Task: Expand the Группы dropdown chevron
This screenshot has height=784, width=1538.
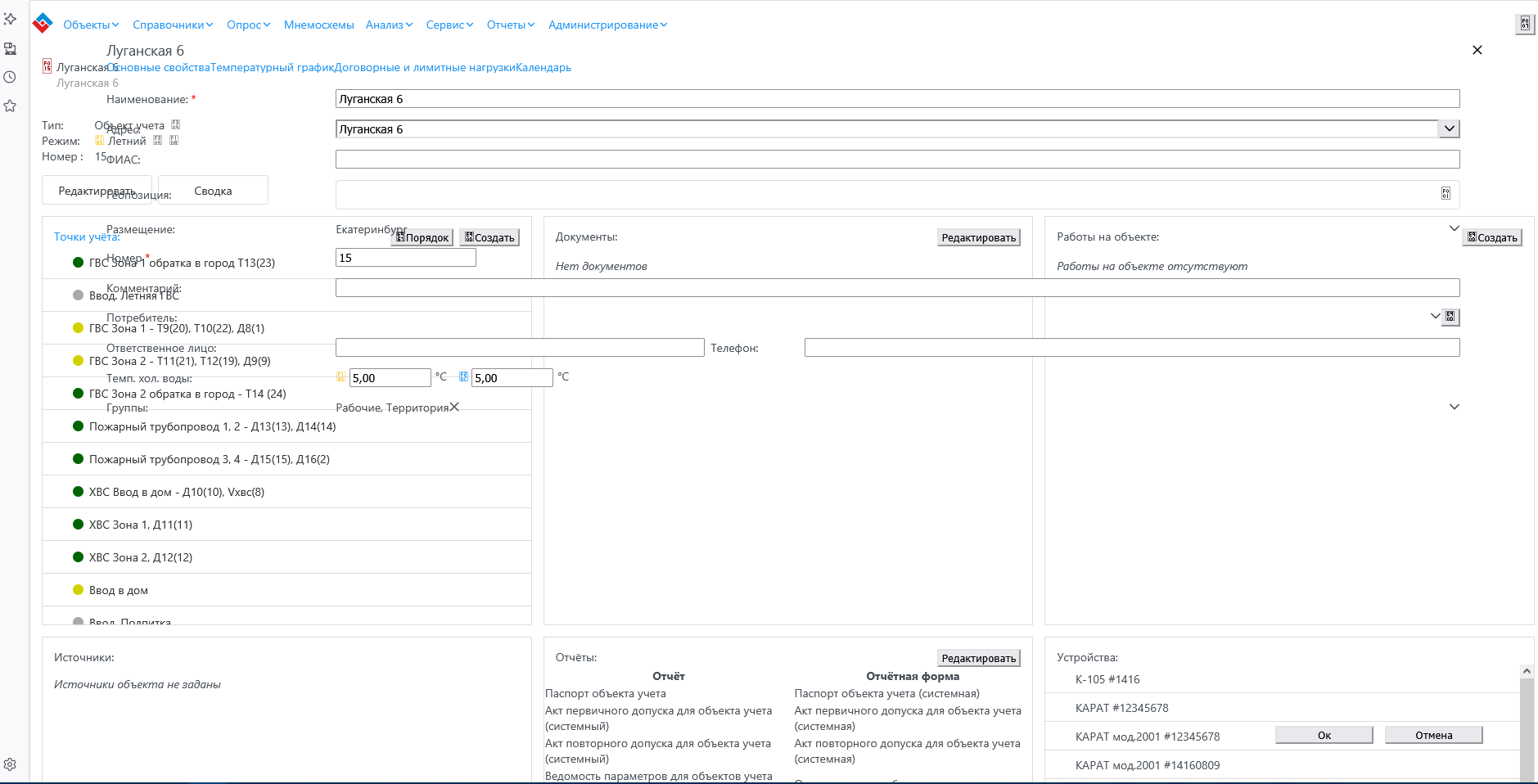Action: 1455,407
